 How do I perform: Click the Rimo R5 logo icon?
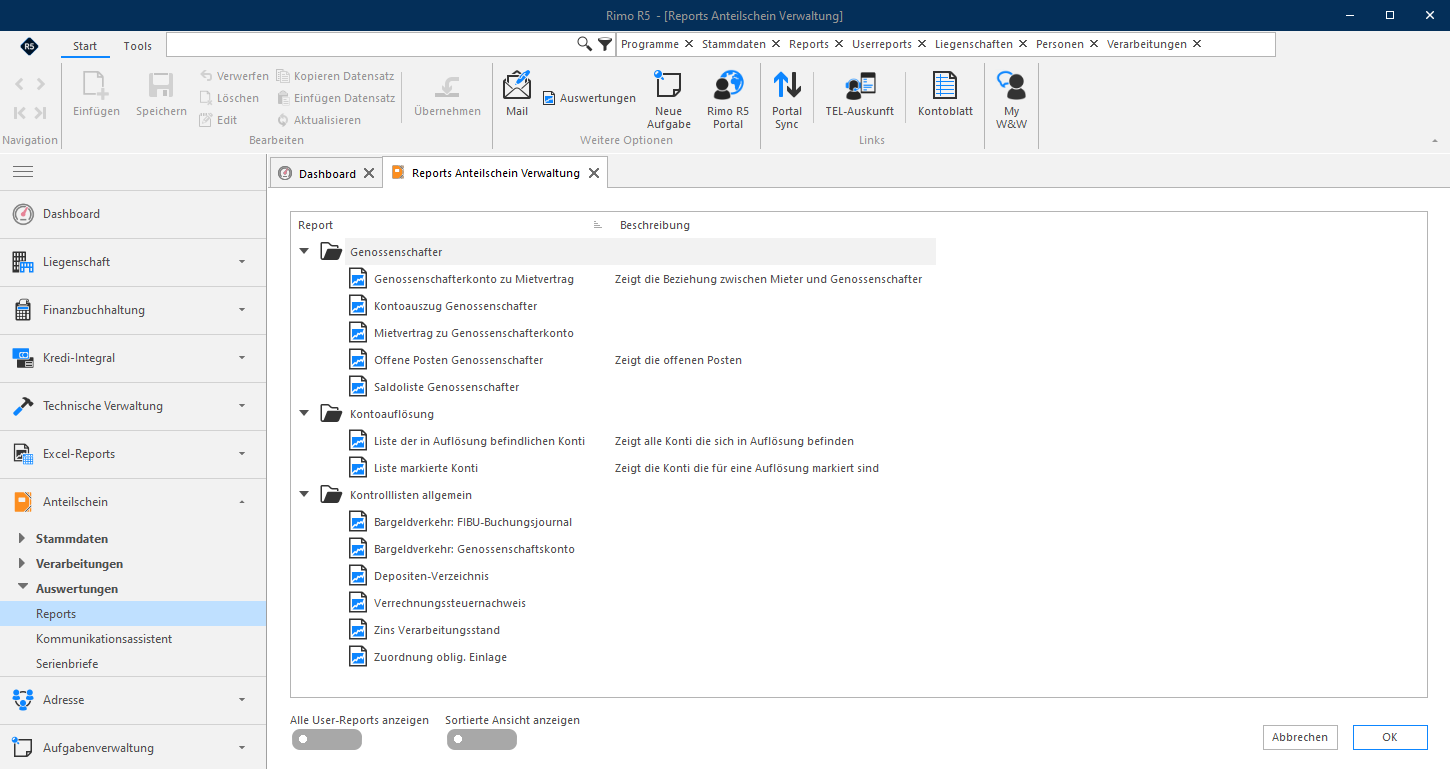(x=29, y=46)
